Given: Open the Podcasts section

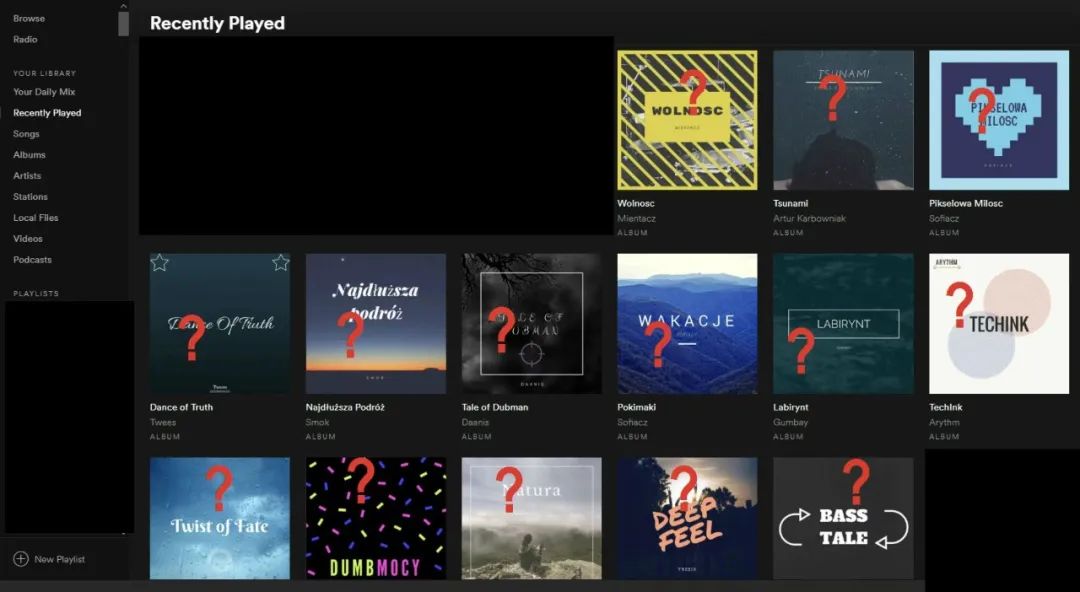Looking at the screenshot, I should 32,260.
